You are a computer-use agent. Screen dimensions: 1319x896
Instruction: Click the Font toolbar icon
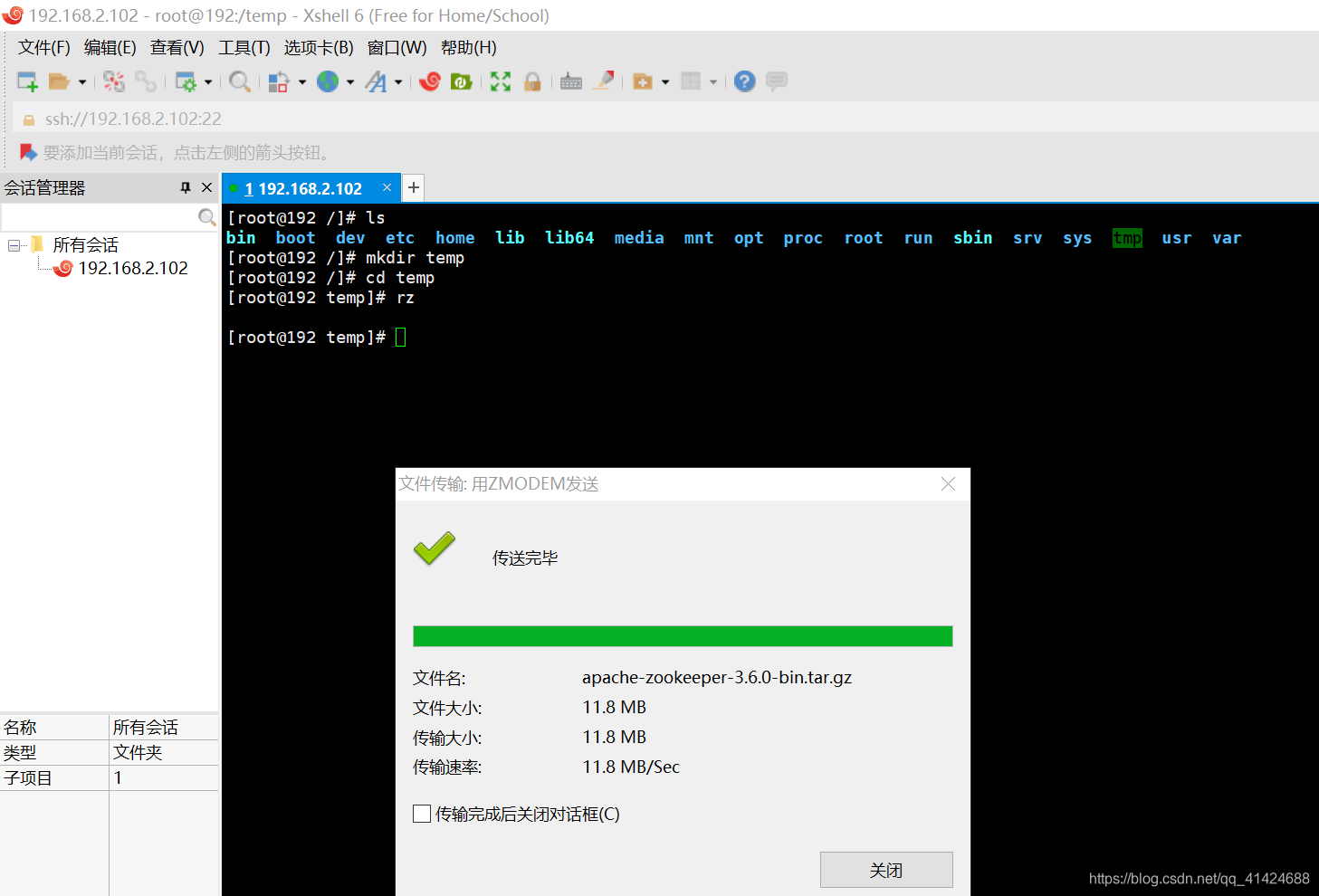coord(376,81)
